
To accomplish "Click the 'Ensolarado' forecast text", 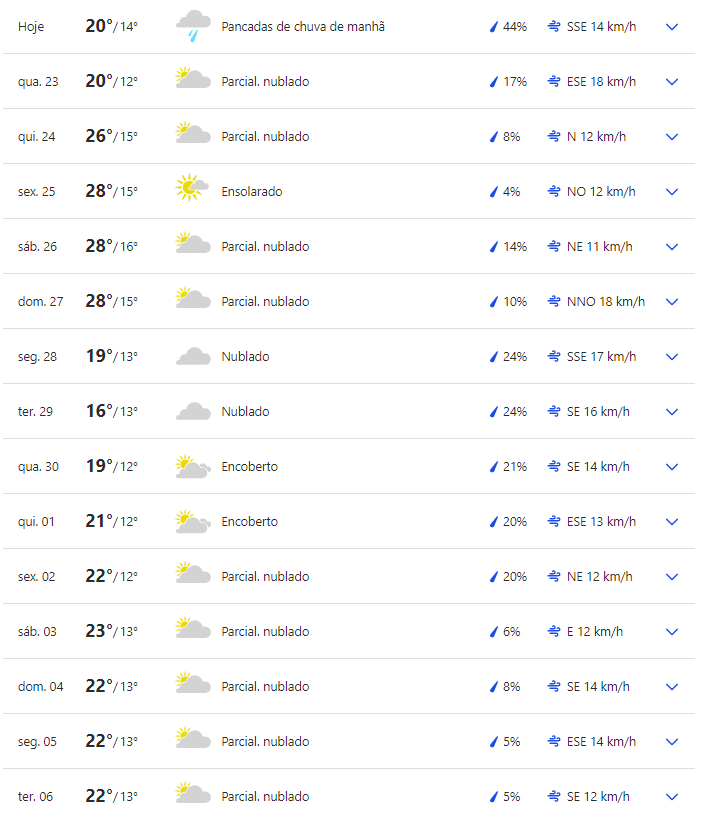I will click(x=252, y=192).
